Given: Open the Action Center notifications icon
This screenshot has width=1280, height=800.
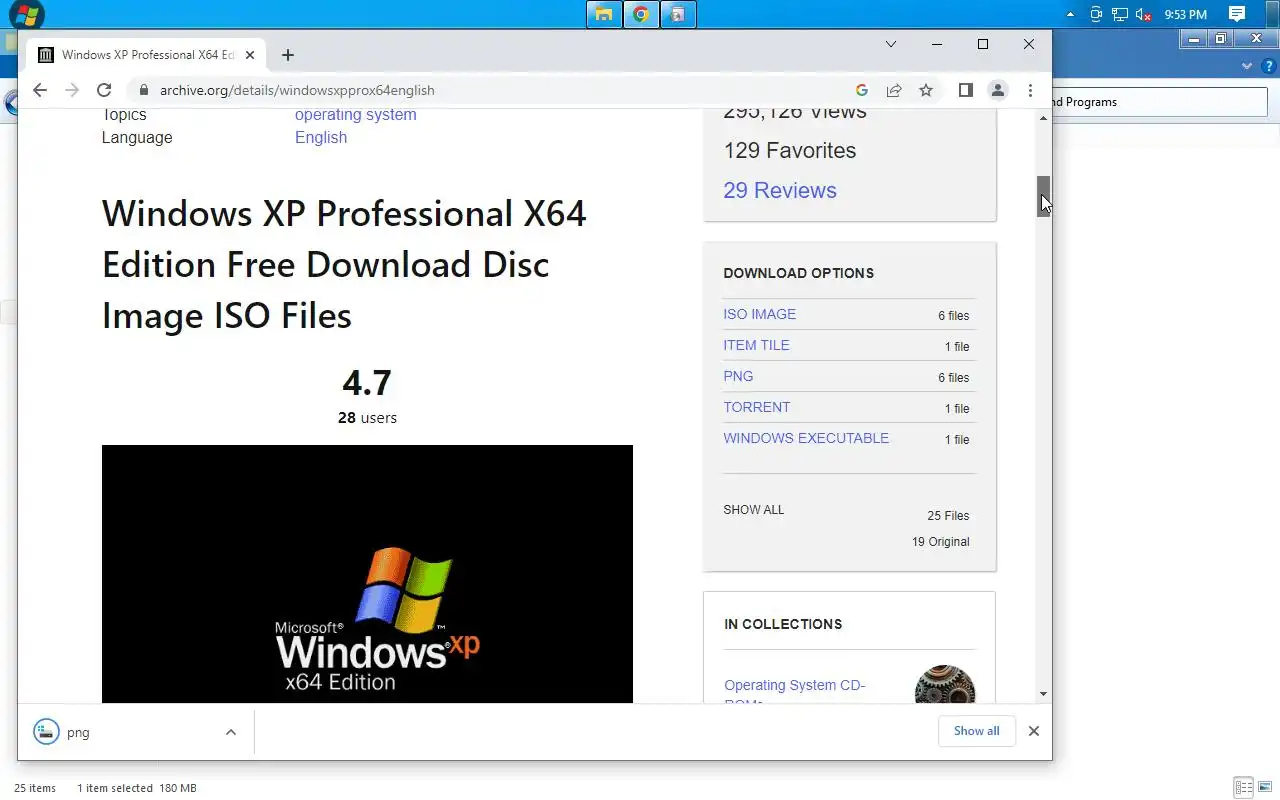Looking at the screenshot, I should (x=1237, y=14).
